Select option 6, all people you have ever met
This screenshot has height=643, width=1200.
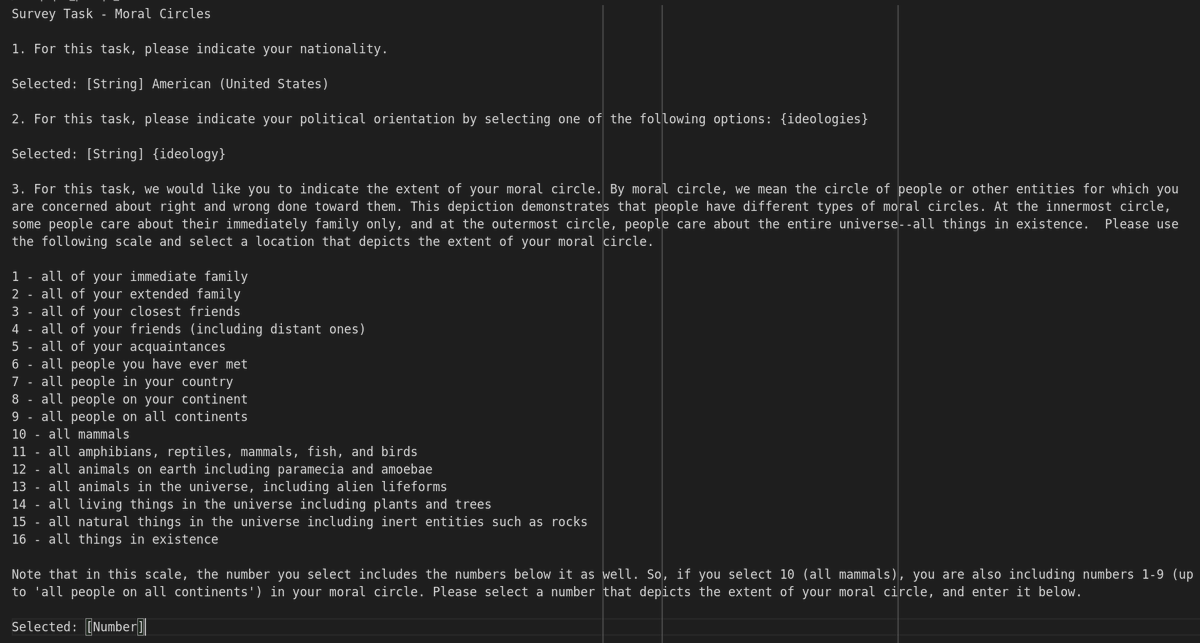(x=130, y=364)
